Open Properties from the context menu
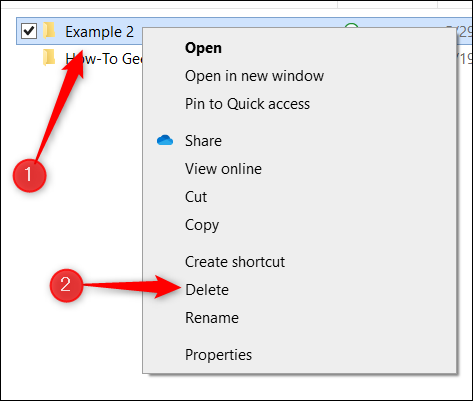This screenshot has width=473, height=401. (x=218, y=355)
